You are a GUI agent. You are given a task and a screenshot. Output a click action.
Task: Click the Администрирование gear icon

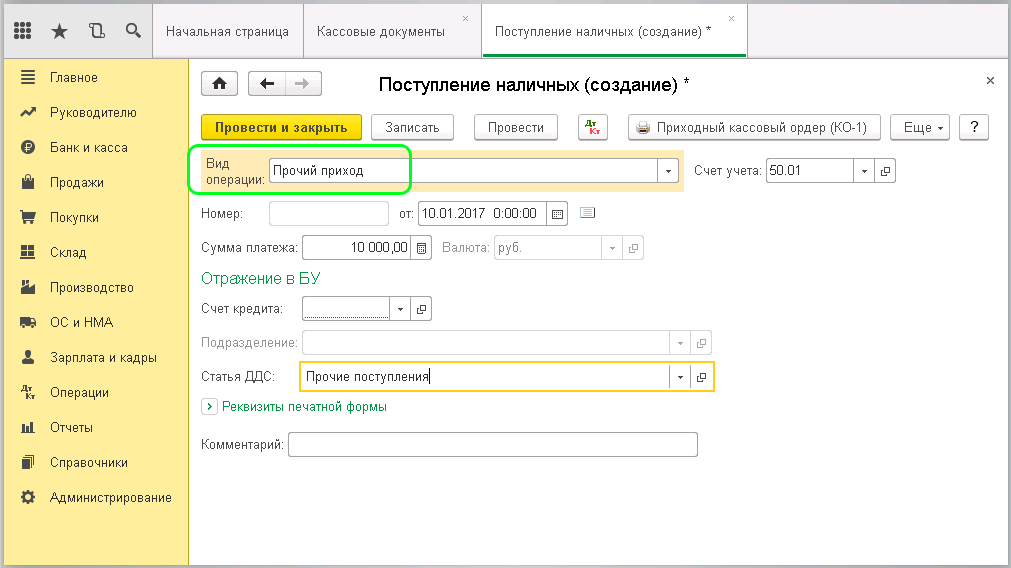tap(28, 497)
